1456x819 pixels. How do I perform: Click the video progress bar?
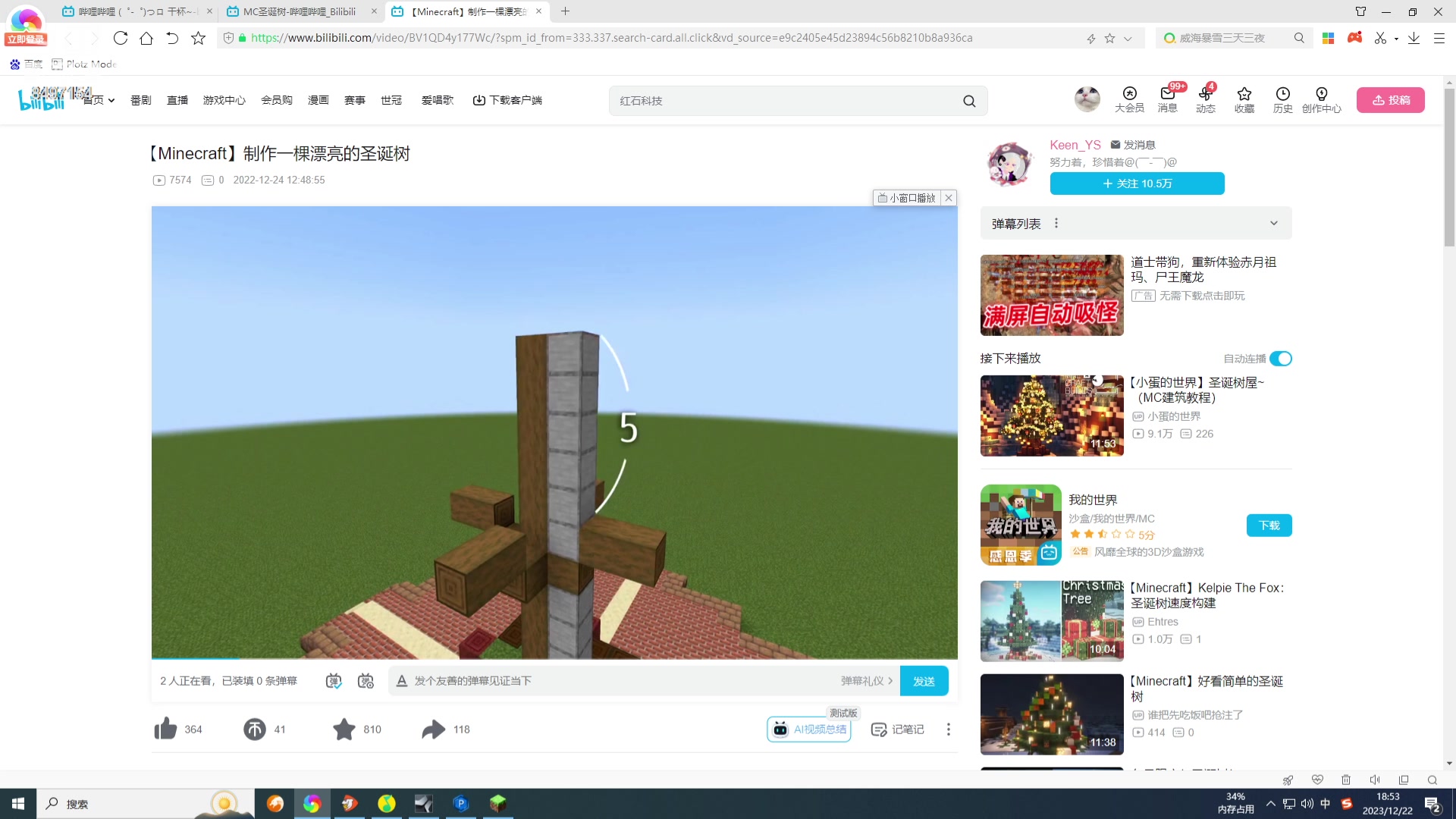point(554,658)
